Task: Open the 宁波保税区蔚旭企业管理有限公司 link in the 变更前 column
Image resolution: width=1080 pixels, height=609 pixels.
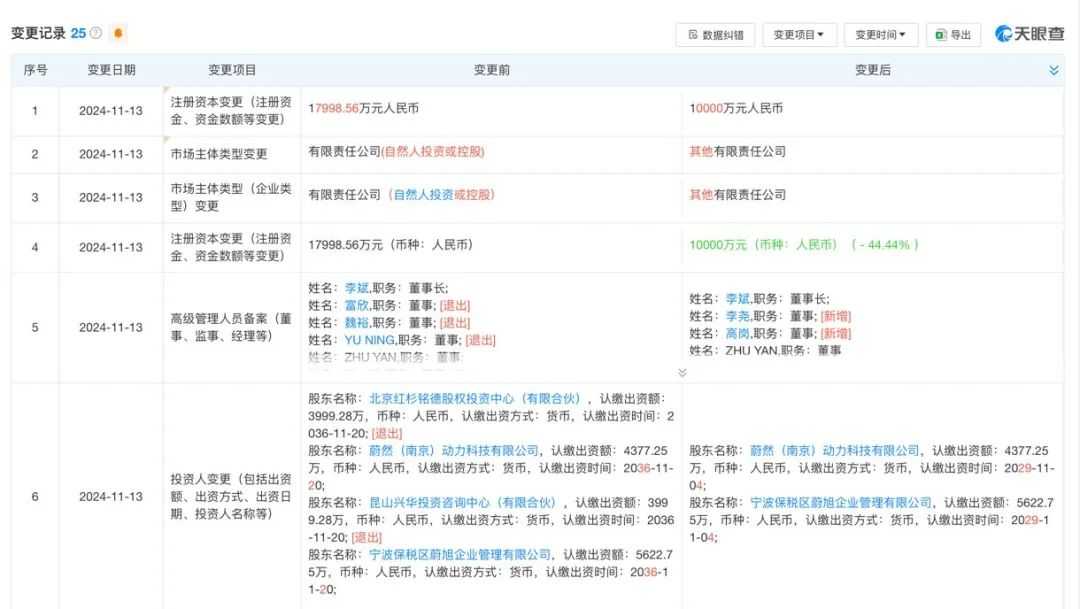Action: [x=460, y=555]
